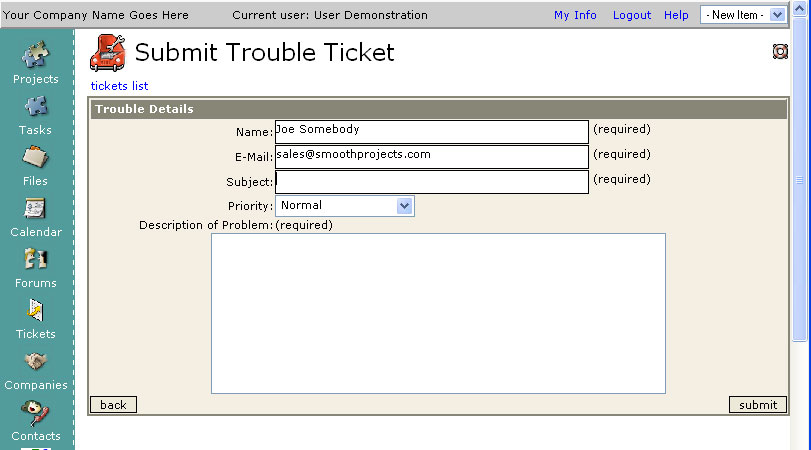Screen dimensions: 811x450
Task: Open the Companies handshake icon
Action: pos(35,362)
